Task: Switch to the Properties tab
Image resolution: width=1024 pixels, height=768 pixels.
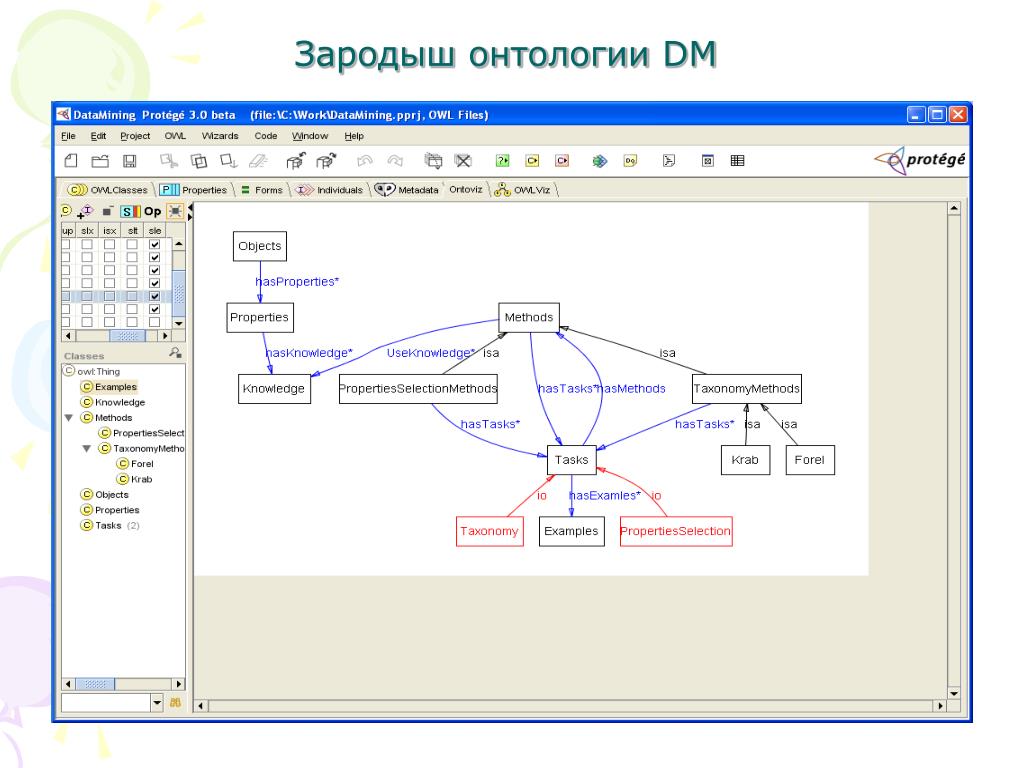Action: (x=194, y=190)
